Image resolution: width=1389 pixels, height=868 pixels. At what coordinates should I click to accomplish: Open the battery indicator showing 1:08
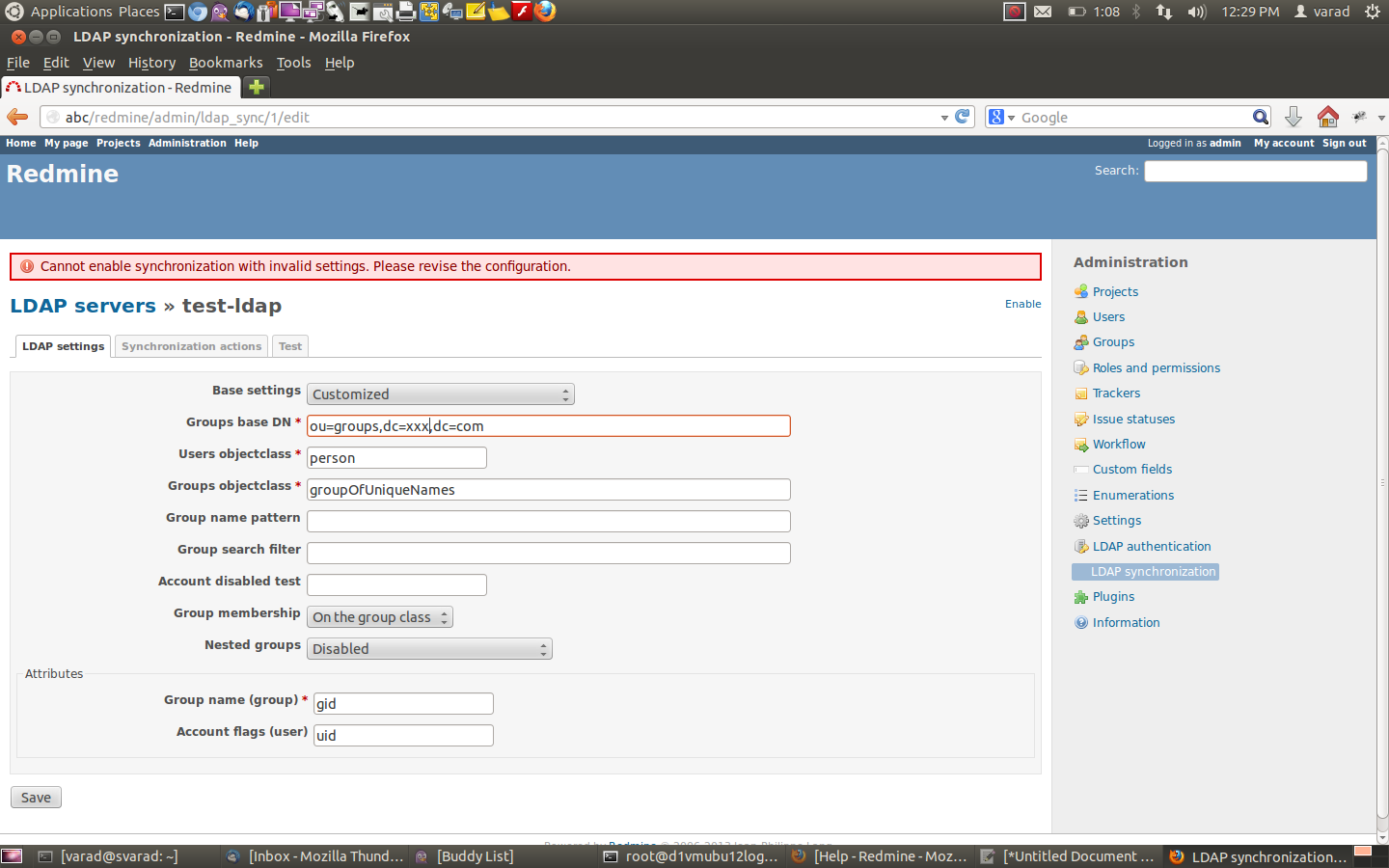pyautogui.click(x=1094, y=12)
